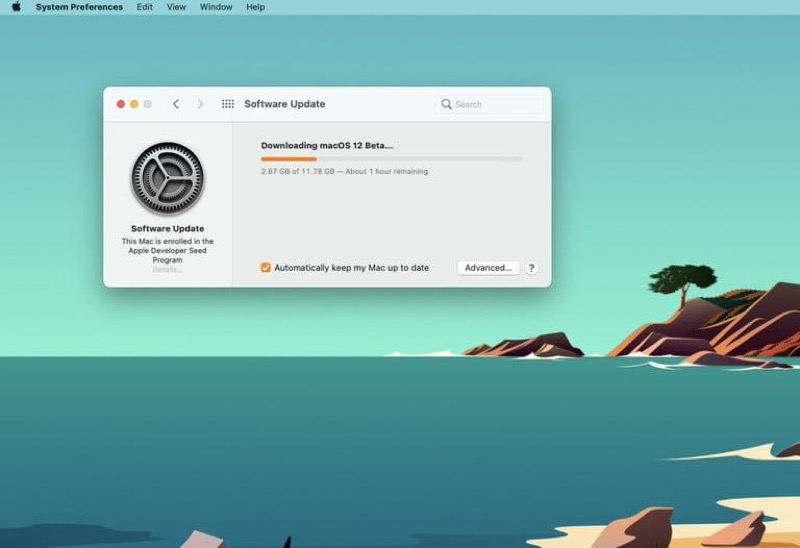Click the Software Update gear icon
This screenshot has width=800, height=548.
click(167, 178)
